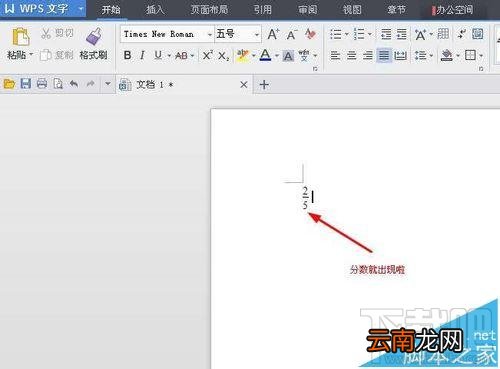Image resolution: width=500 pixels, height=369 pixels.
Task: Open the 粘贴 paste options dropdown
Action: coord(31,54)
